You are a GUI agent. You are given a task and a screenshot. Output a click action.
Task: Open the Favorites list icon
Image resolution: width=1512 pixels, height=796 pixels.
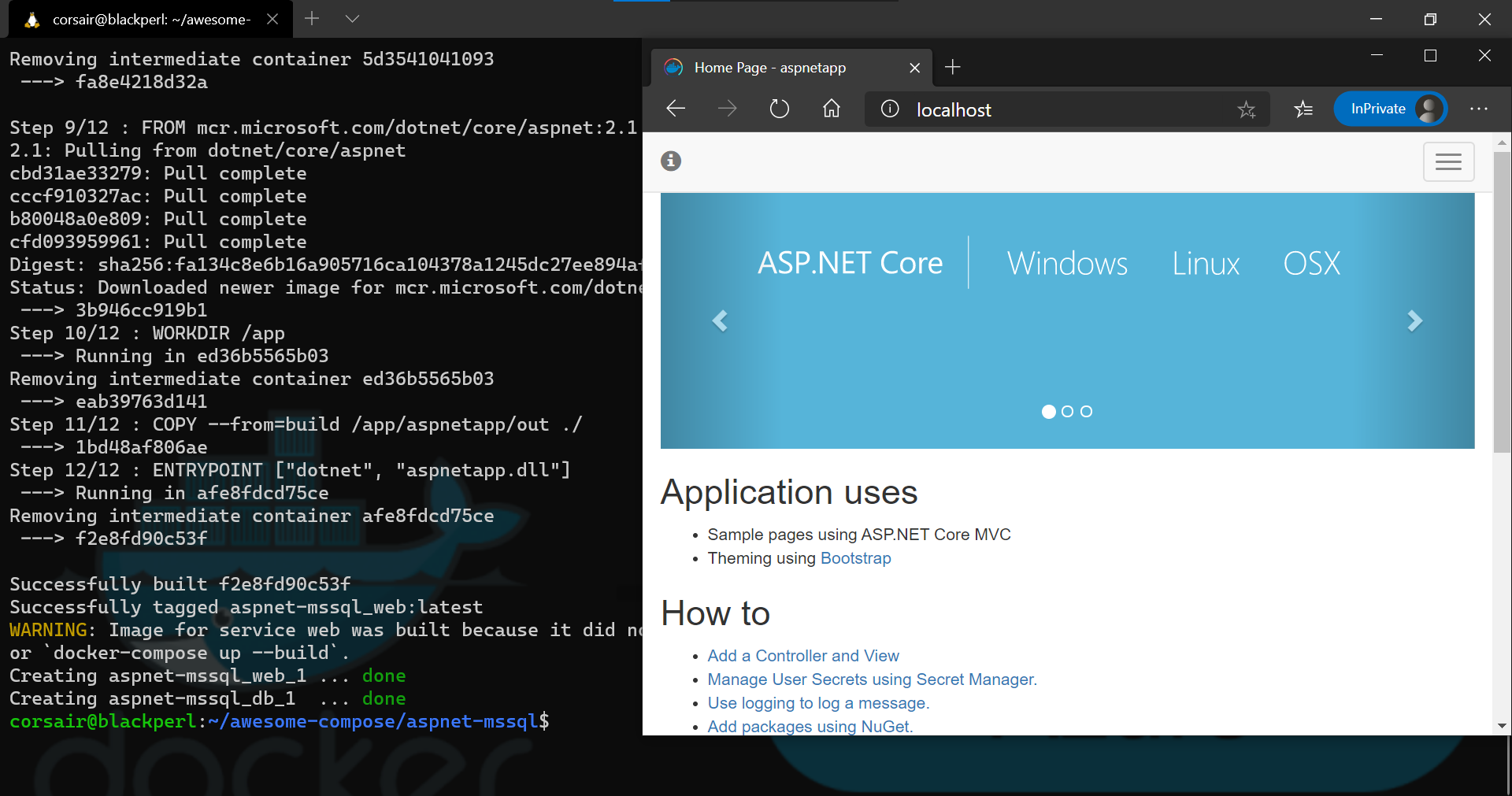[x=1303, y=109]
